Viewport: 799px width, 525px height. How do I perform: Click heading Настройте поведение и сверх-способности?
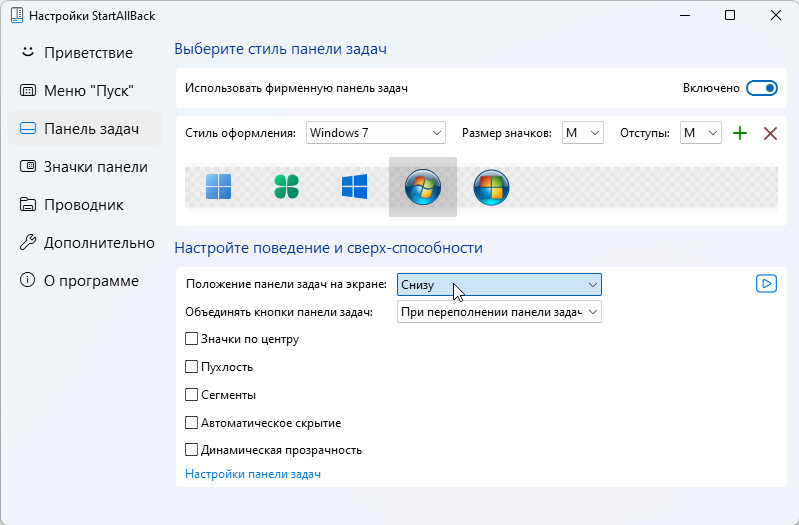328,248
